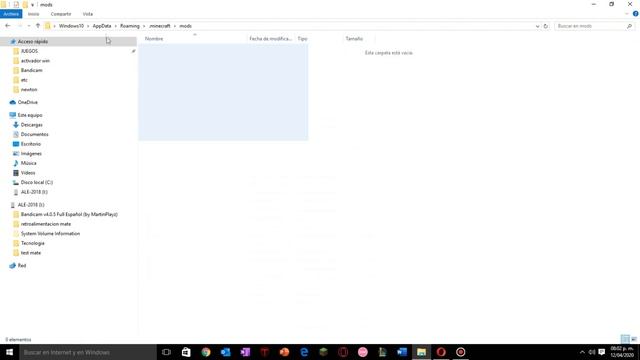Select Este equipo in the navigation pane
Image resolution: width=640 pixels, height=360 pixels.
tap(30, 115)
